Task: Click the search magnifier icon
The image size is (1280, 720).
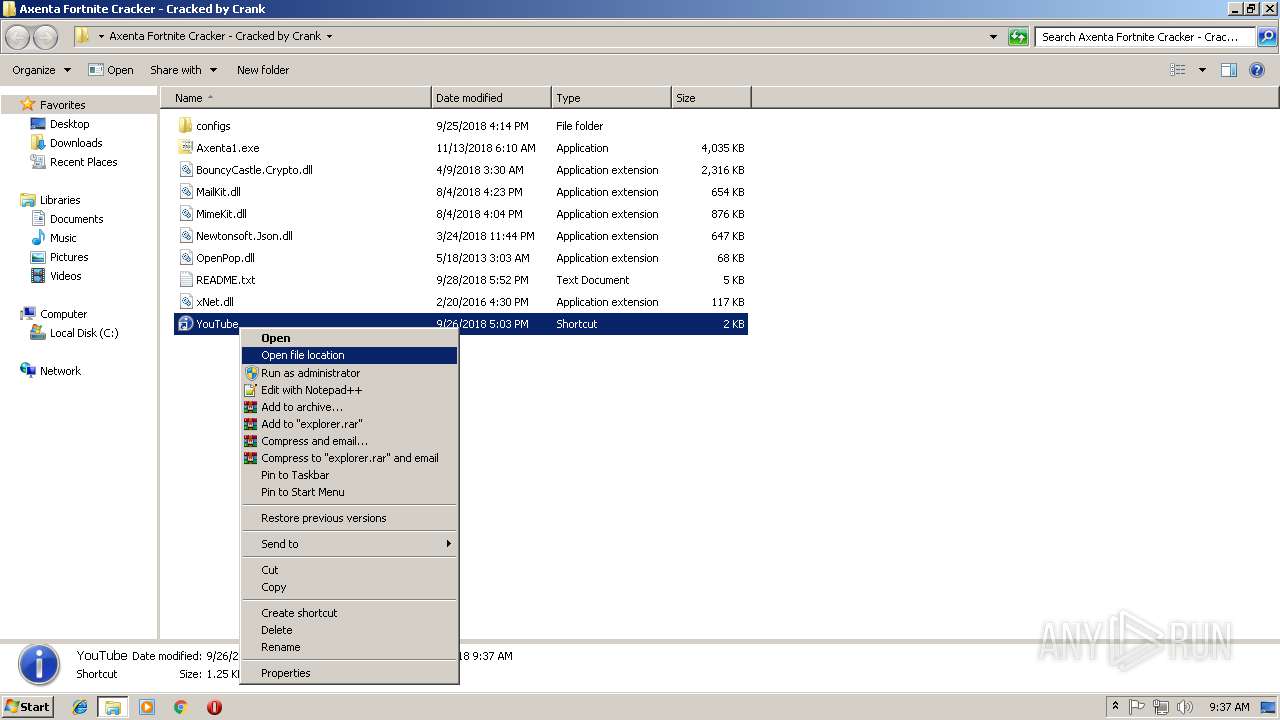Action: (1266, 37)
